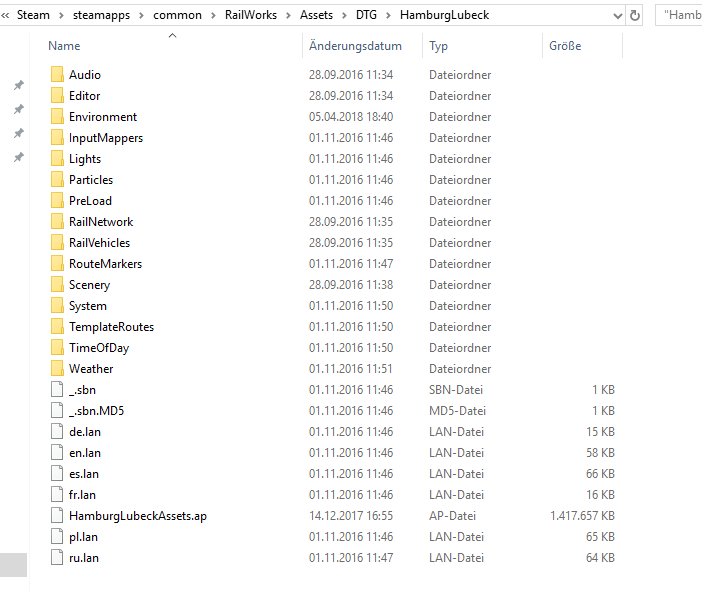
Task: Go to common folder in breadcrumb
Action: [x=177, y=15]
